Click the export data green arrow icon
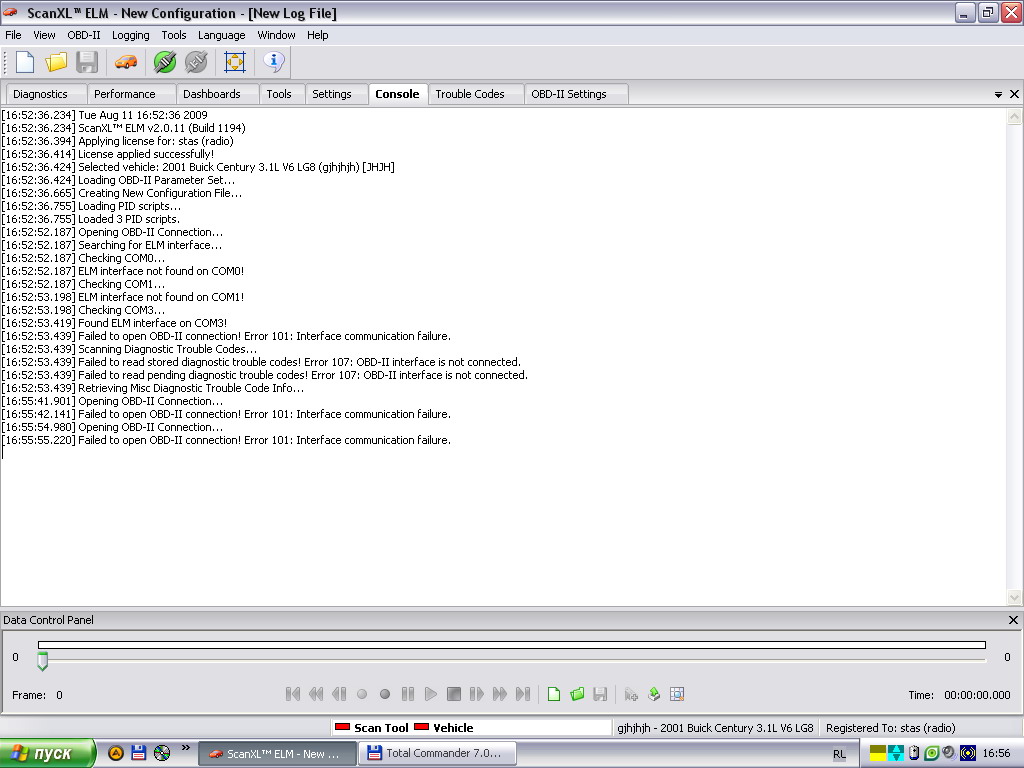The image size is (1024, 768). [x=654, y=694]
